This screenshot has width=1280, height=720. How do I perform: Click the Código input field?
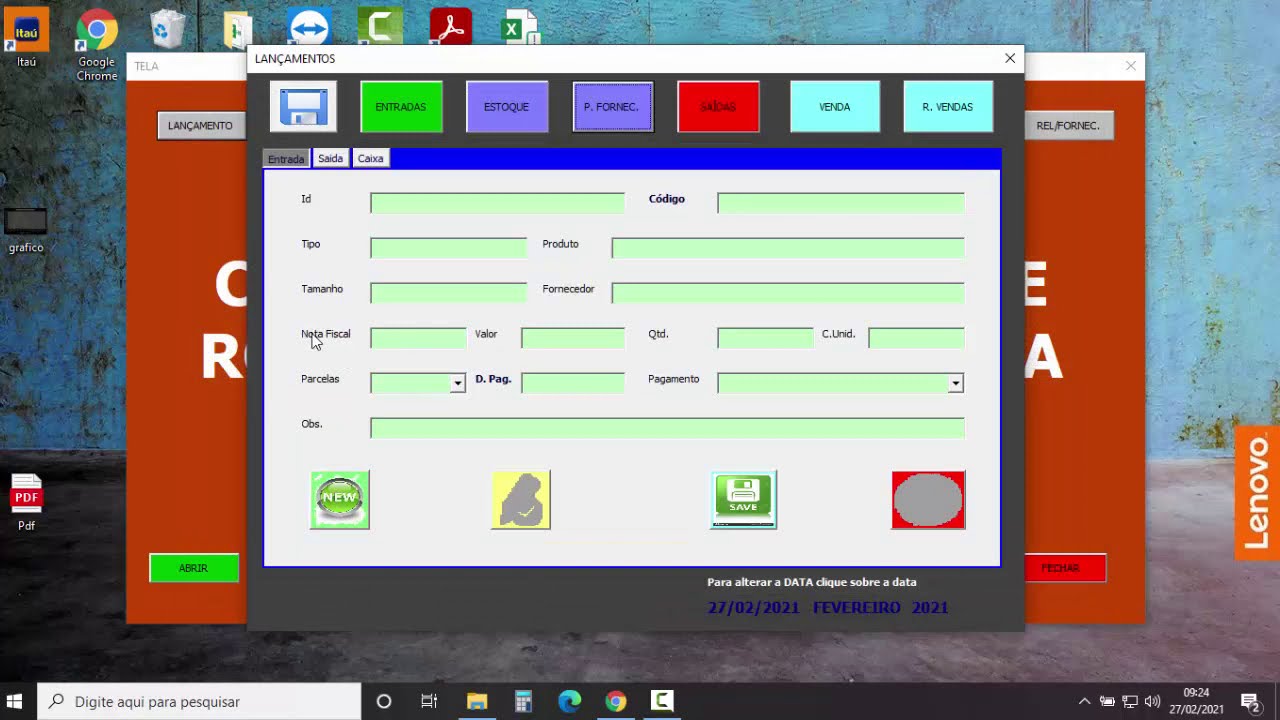tap(841, 203)
